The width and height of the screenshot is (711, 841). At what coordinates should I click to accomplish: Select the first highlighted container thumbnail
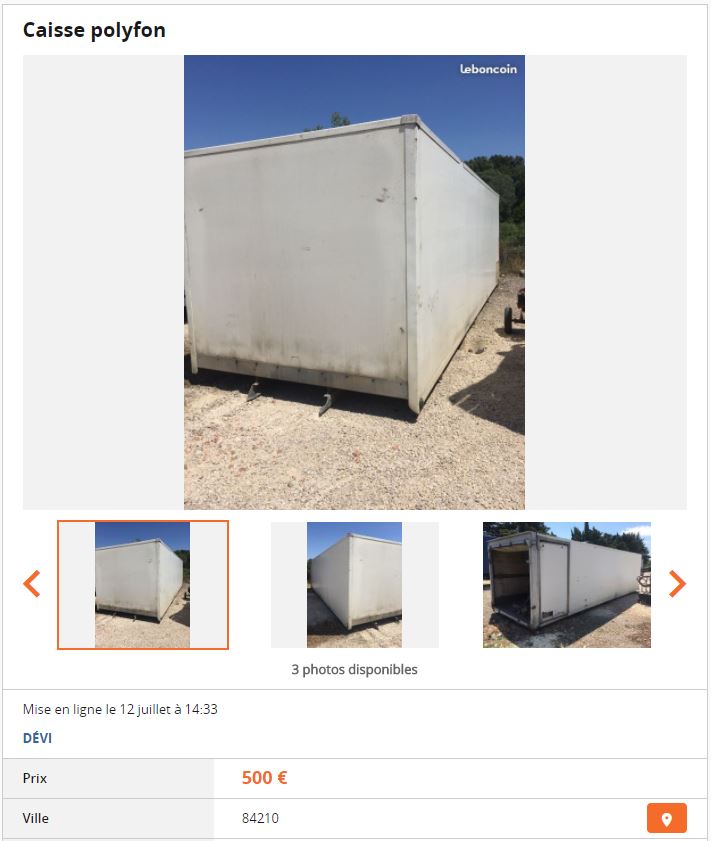[143, 585]
